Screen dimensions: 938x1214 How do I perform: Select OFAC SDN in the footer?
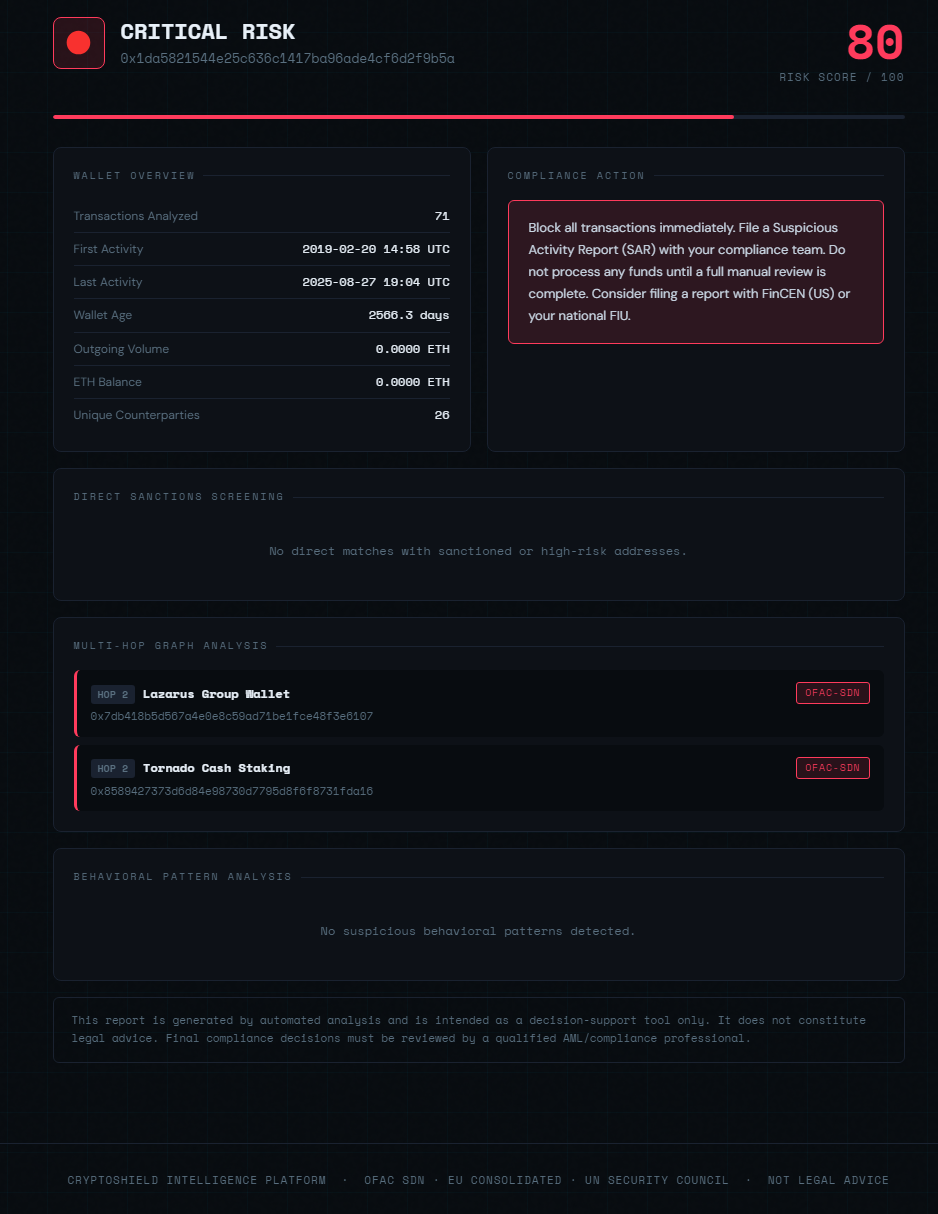394,1180
